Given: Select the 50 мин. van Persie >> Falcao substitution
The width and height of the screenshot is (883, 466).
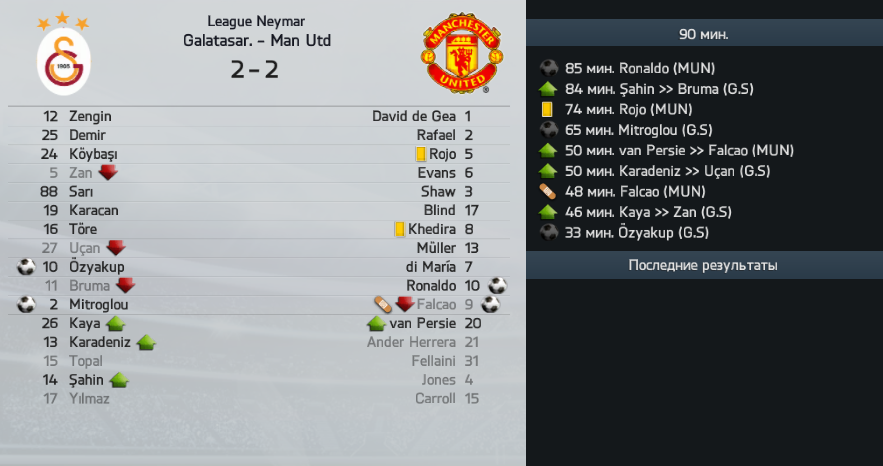Looking at the screenshot, I should (x=666, y=150).
